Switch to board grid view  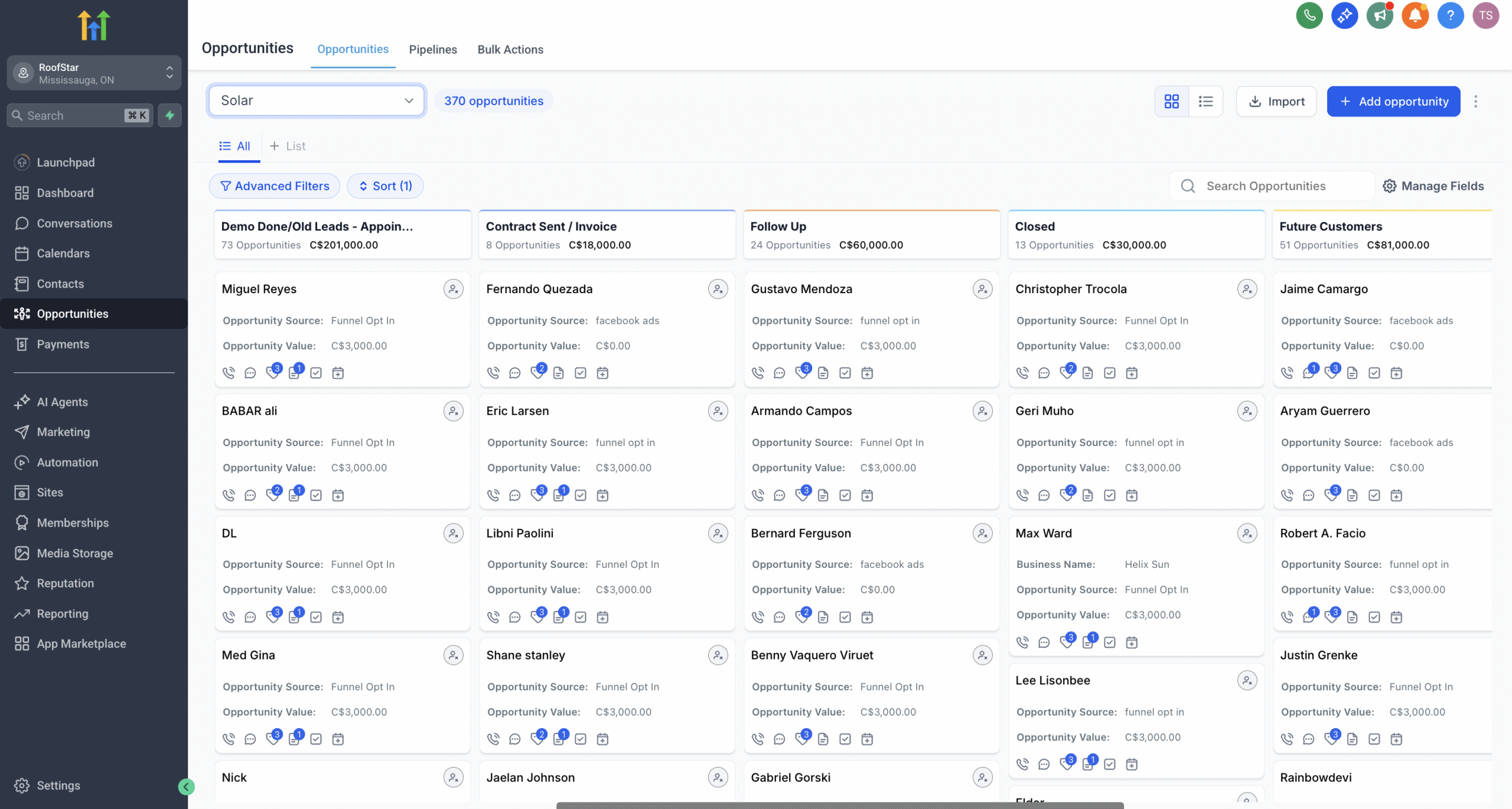pos(1172,102)
